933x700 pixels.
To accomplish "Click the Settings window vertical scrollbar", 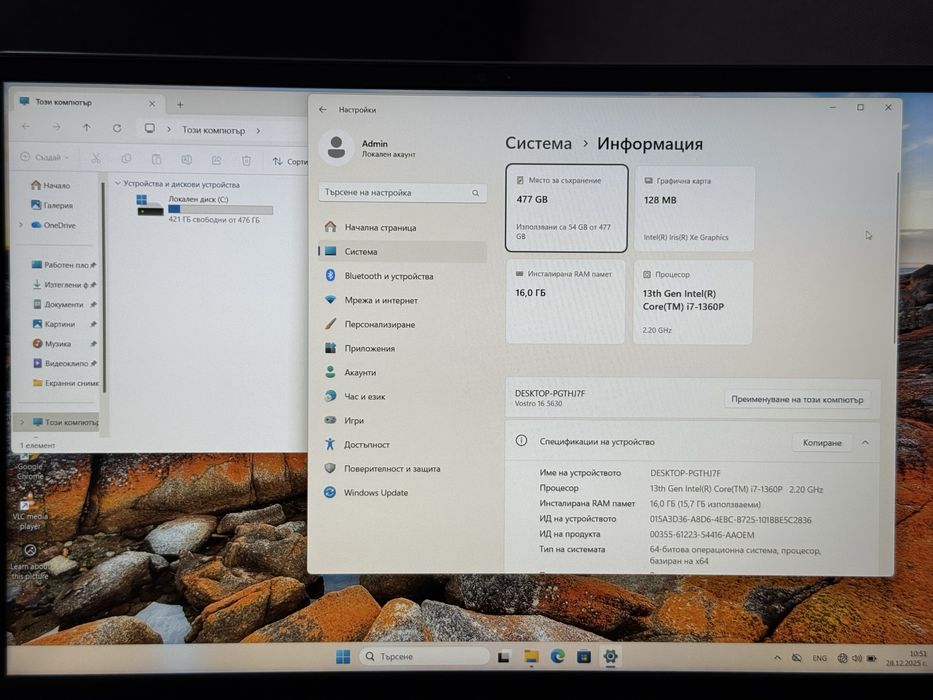I will [x=896, y=257].
